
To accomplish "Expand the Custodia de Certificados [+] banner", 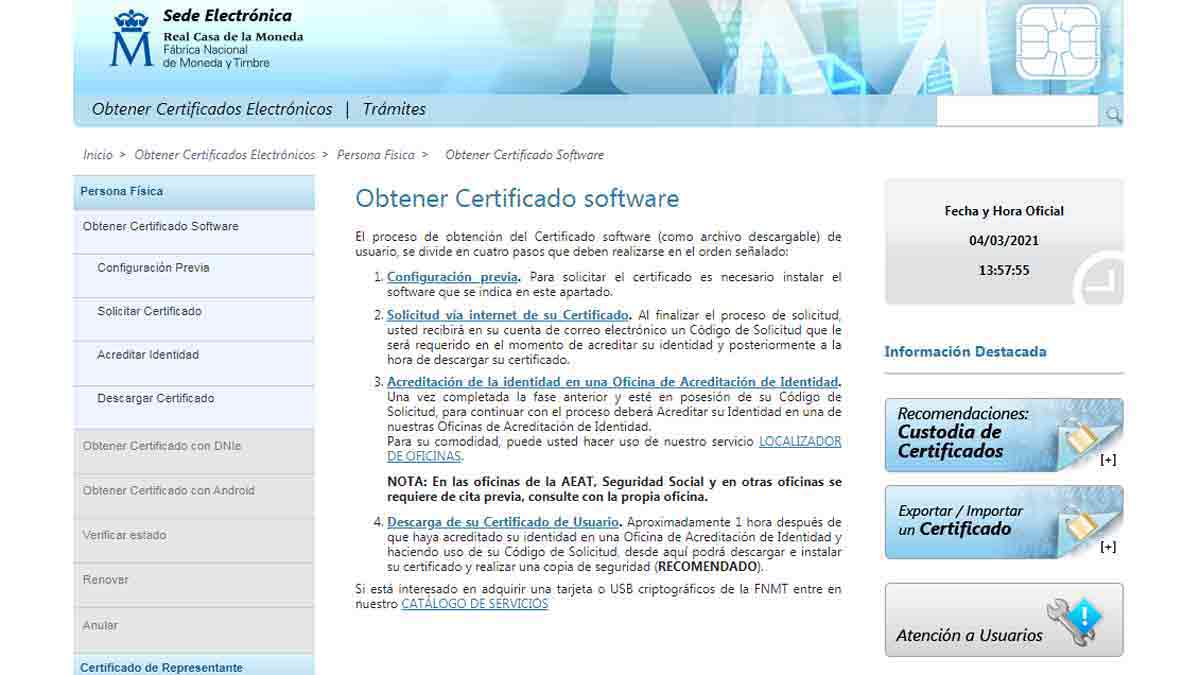I will [x=1107, y=460].
